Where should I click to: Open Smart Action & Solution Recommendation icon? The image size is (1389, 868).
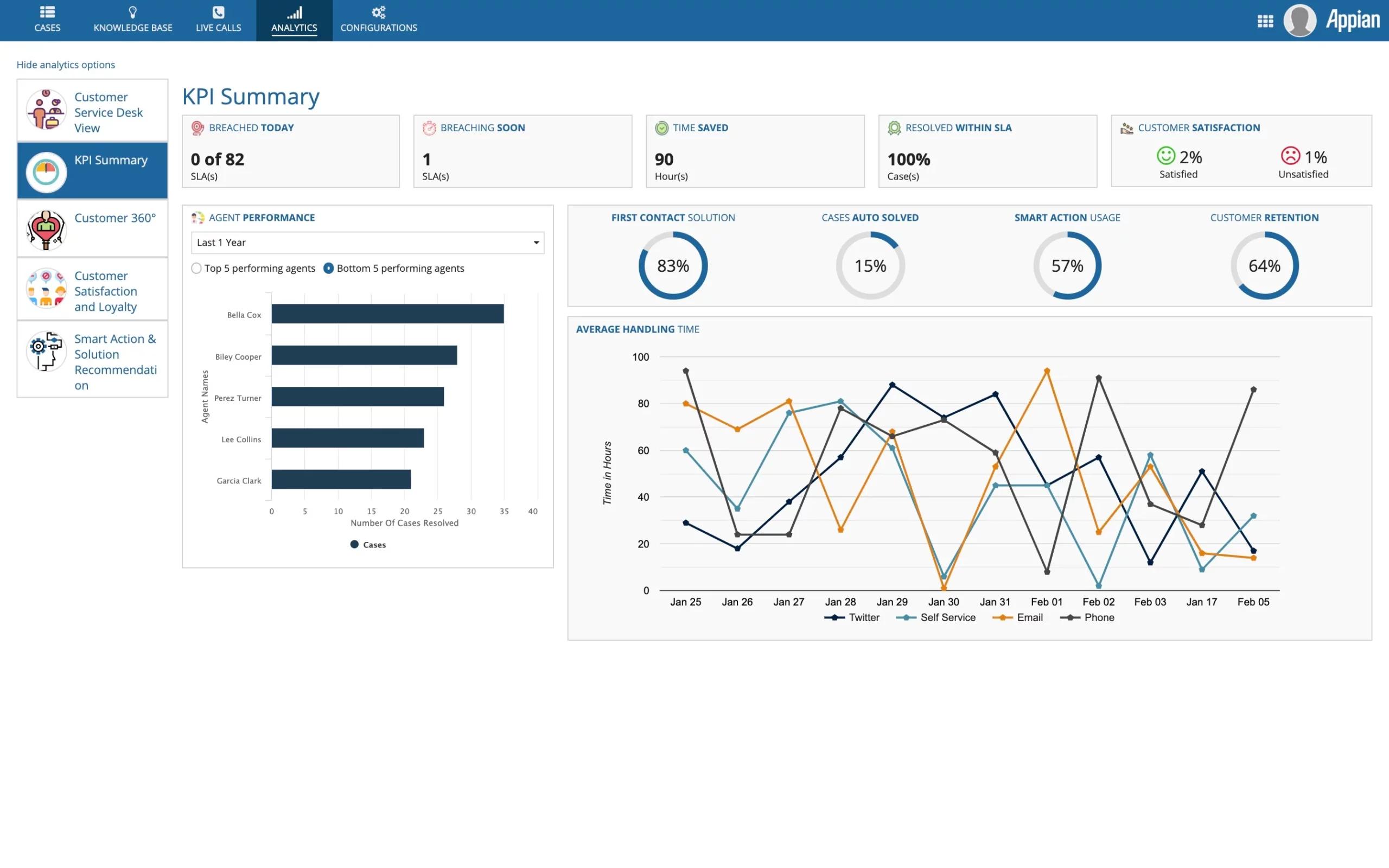pos(46,352)
